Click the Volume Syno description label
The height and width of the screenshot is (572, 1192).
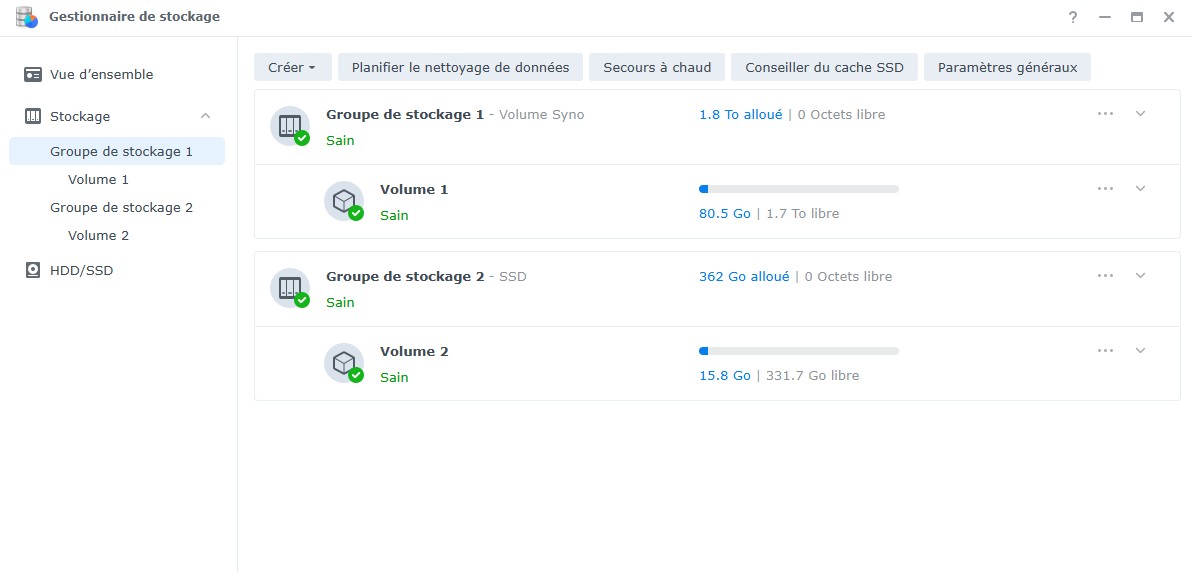pyautogui.click(x=542, y=115)
